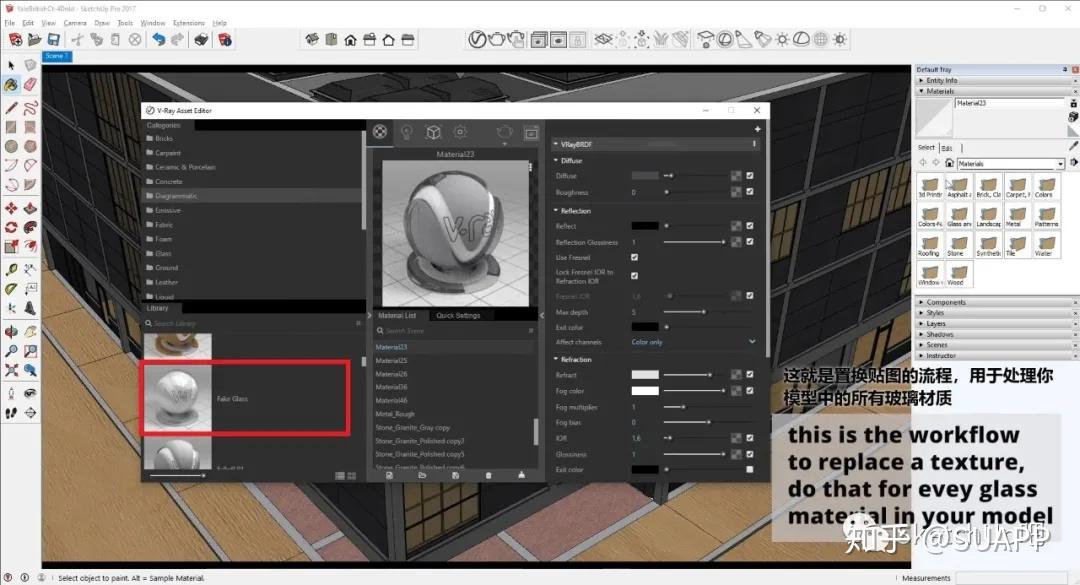Select the Line pencil tool
This screenshot has height=585, width=1080.
[x=11, y=107]
